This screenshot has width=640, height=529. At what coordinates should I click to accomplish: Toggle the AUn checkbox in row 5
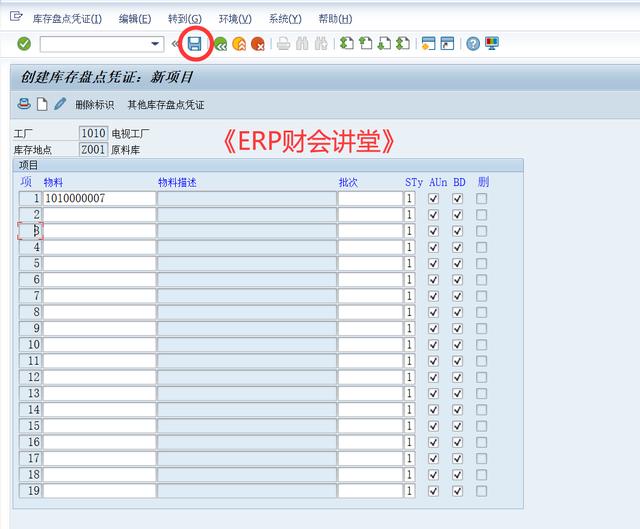433,264
